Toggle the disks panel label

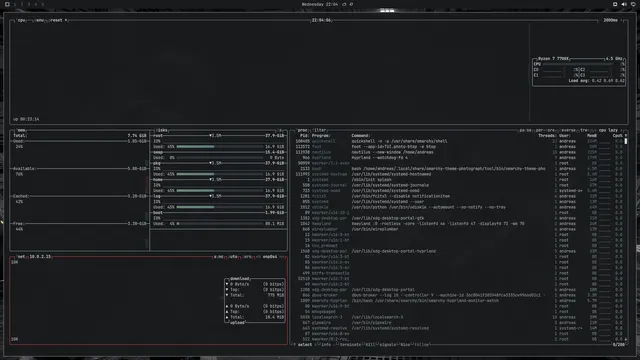[x=162, y=130]
